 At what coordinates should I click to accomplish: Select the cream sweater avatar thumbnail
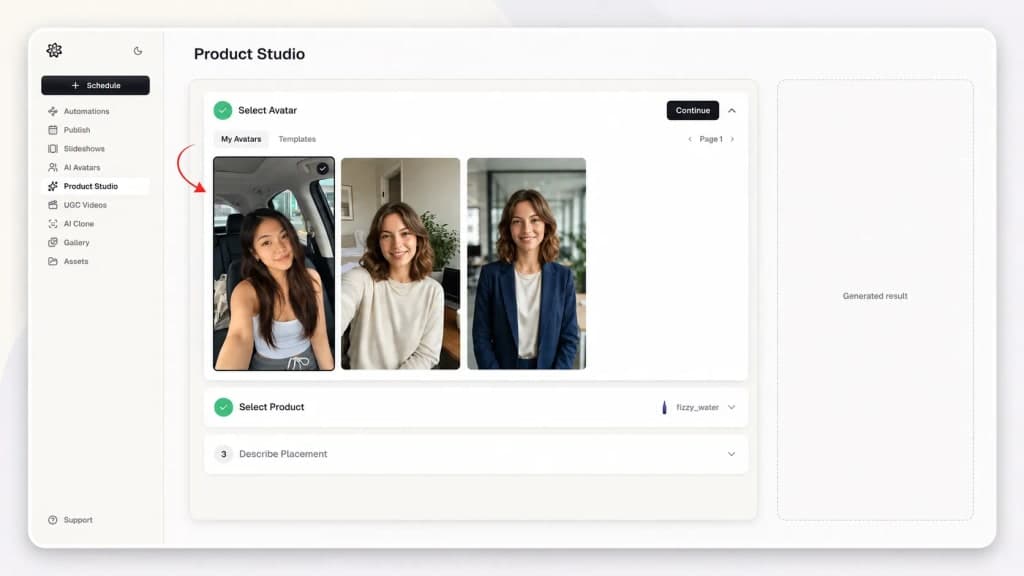[x=400, y=264]
